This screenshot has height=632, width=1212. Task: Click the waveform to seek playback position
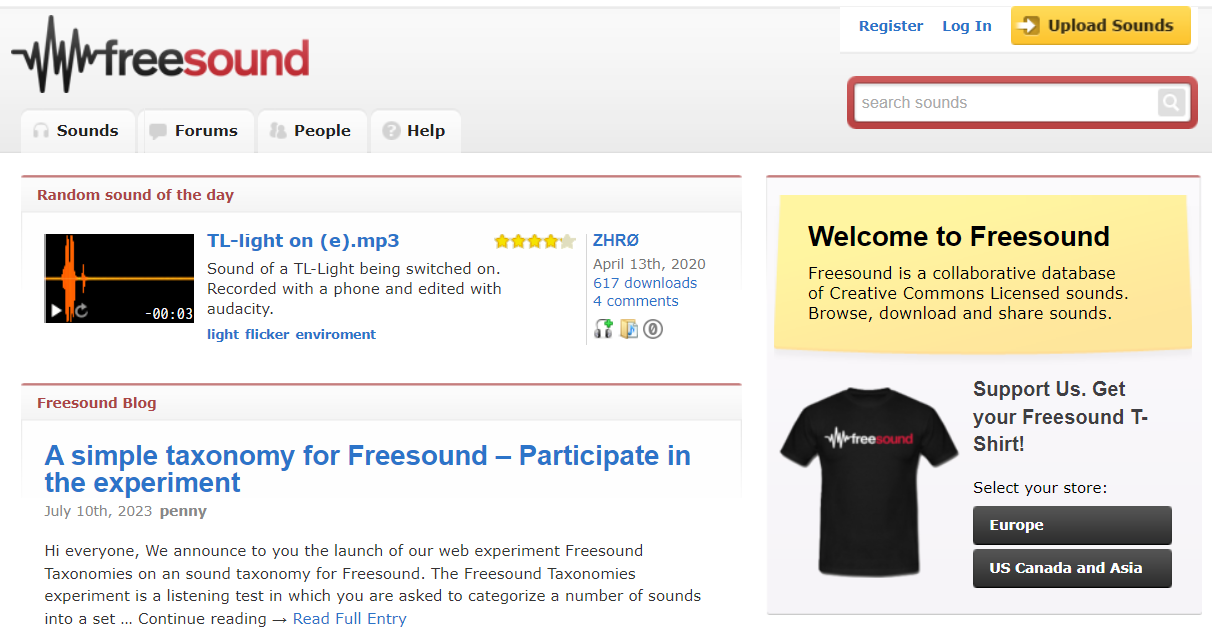(119, 268)
